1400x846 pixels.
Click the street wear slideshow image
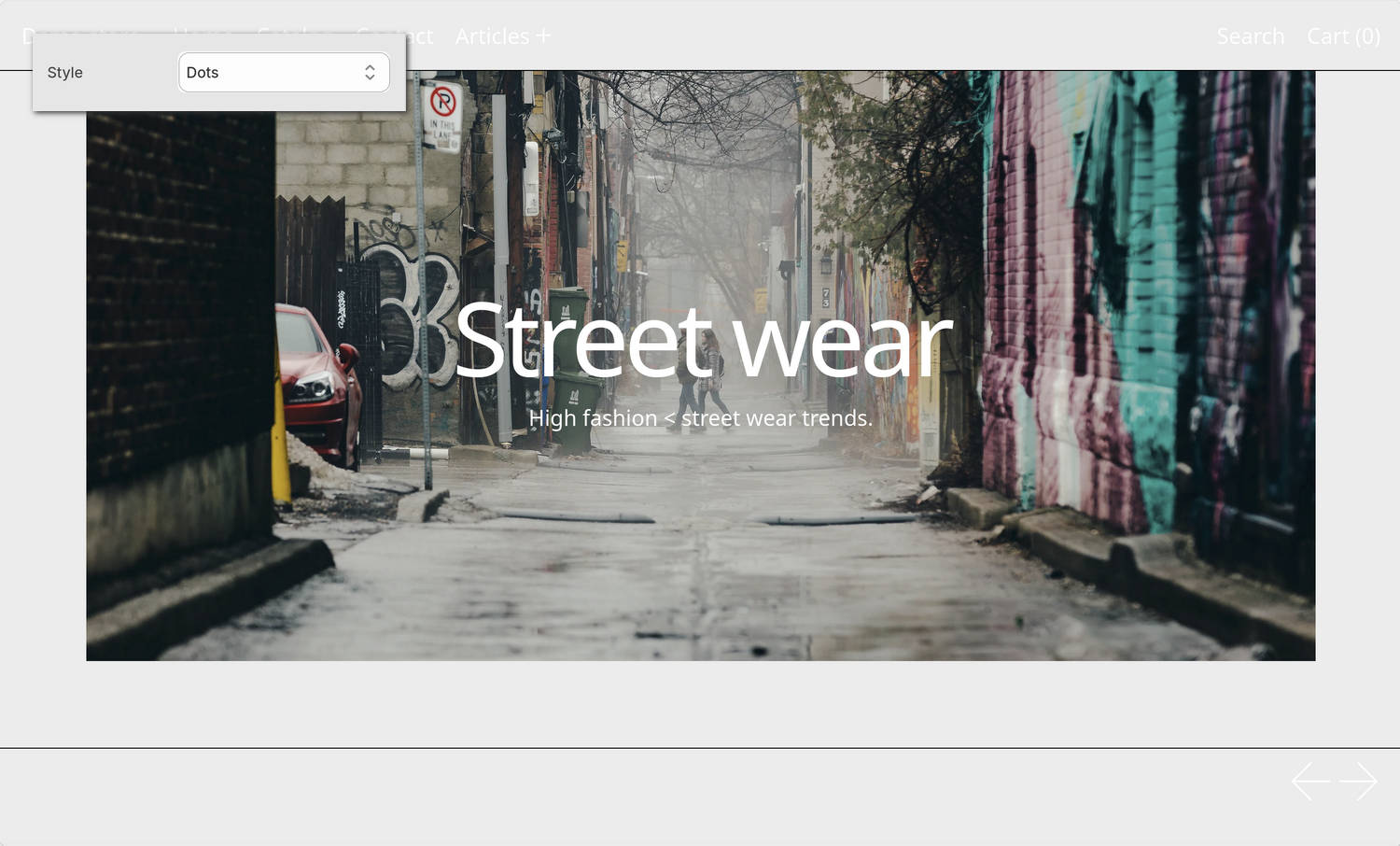pyautogui.click(x=700, y=560)
